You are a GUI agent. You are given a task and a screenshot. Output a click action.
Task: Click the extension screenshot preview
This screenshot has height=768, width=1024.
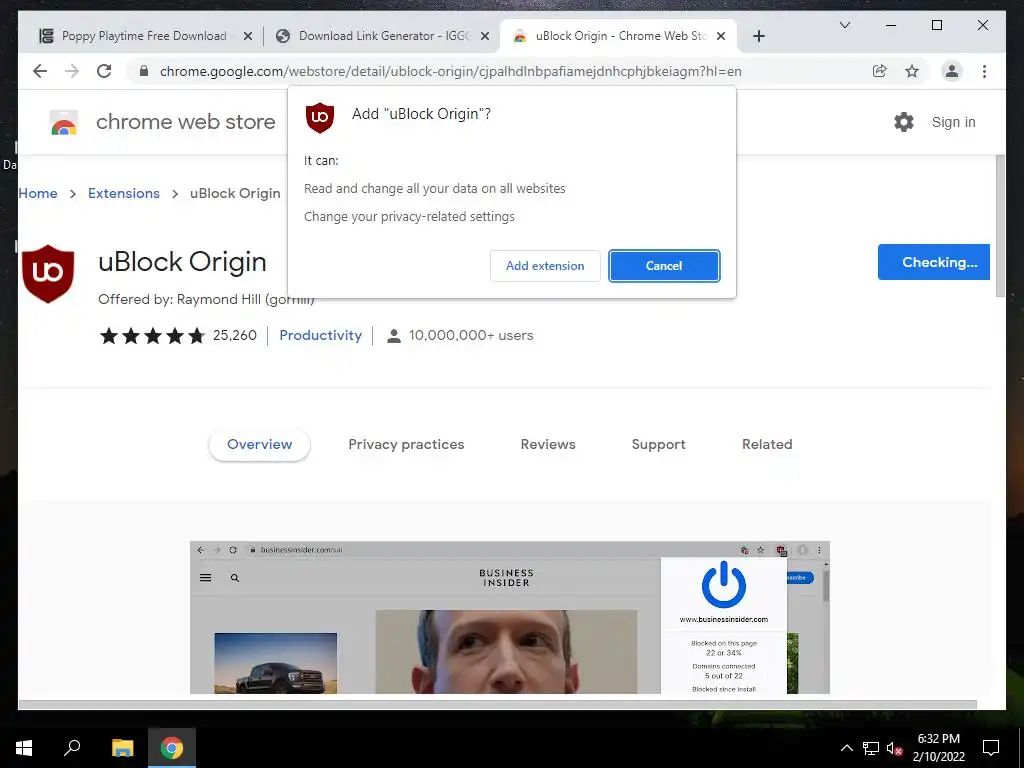pyautogui.click(x=509, y=617)
